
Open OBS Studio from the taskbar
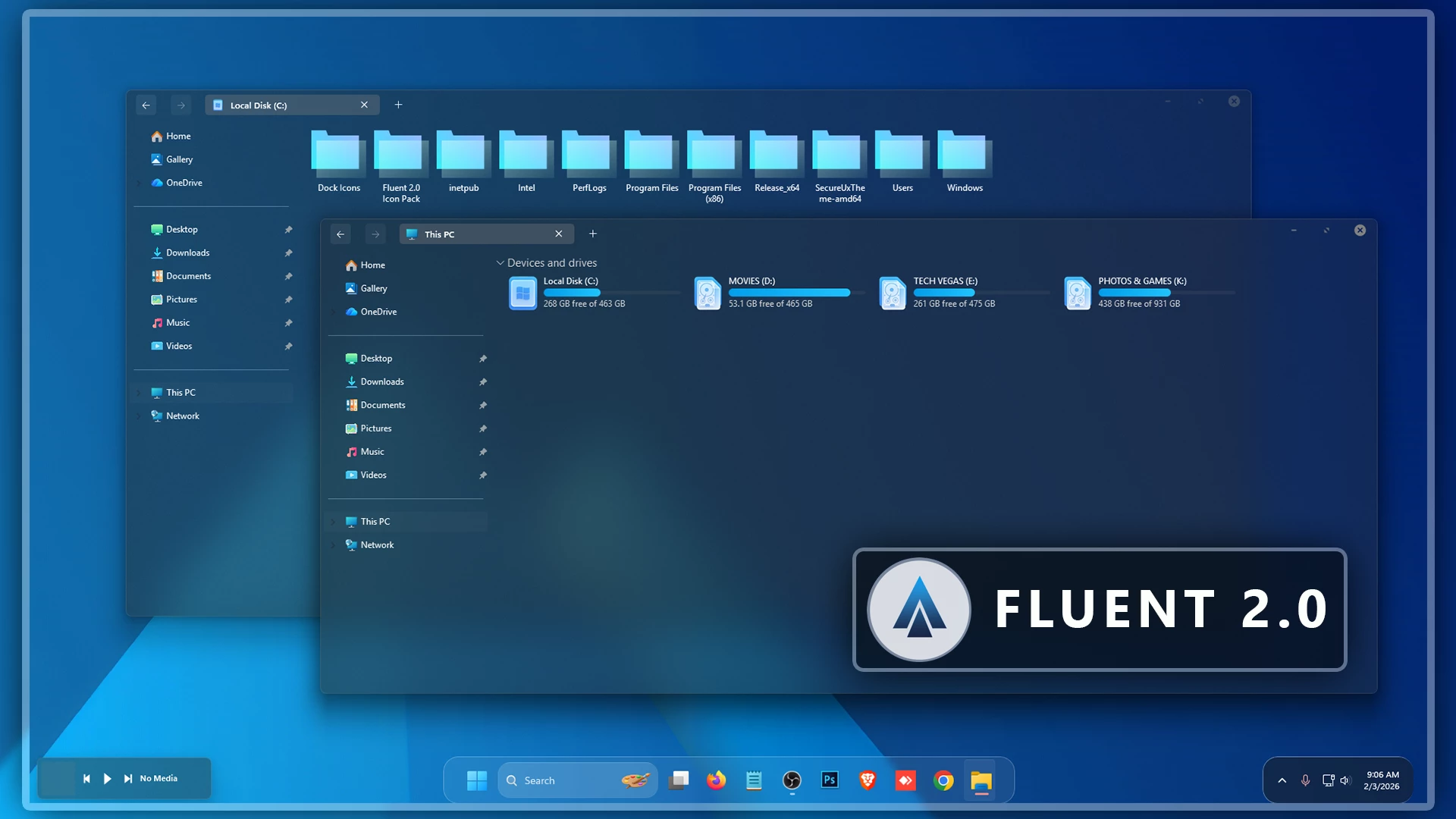pos(792,780)
